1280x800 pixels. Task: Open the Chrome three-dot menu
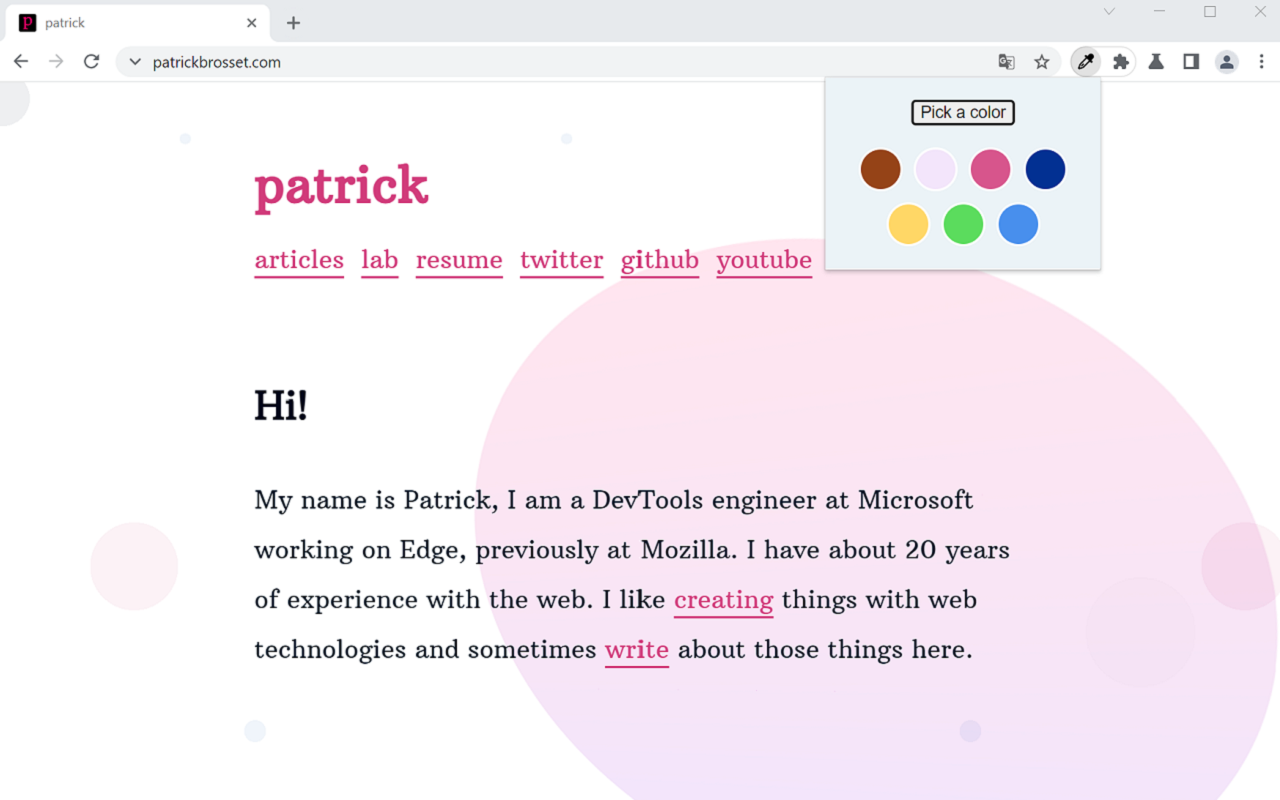point(1261,62)
